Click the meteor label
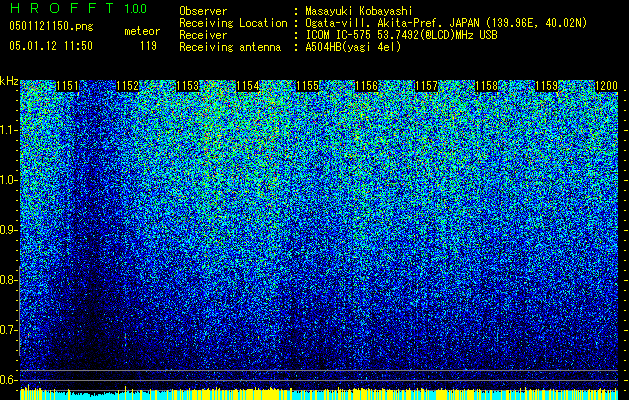Screen dimensions: 629x400 click(142, 31)
